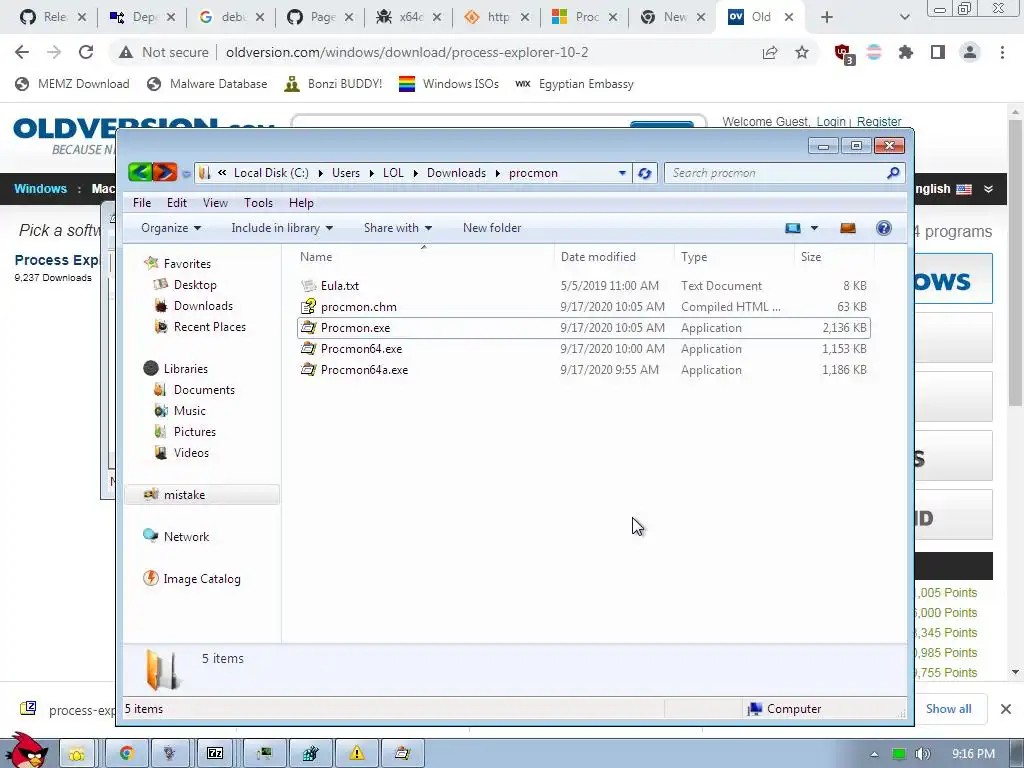Viewport: 1024px width, 768px height.
Task: Change view with the view mode icon
Action: pyautogui.click(x=793, y=228)
